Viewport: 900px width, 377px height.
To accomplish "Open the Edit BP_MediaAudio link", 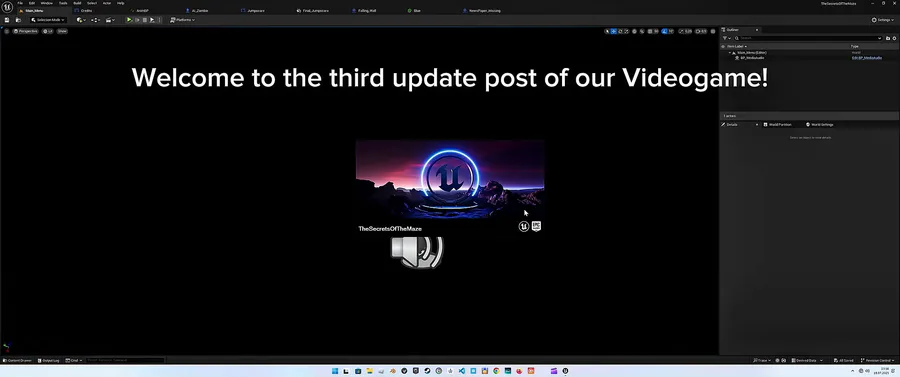I will [x=867, y=58].
